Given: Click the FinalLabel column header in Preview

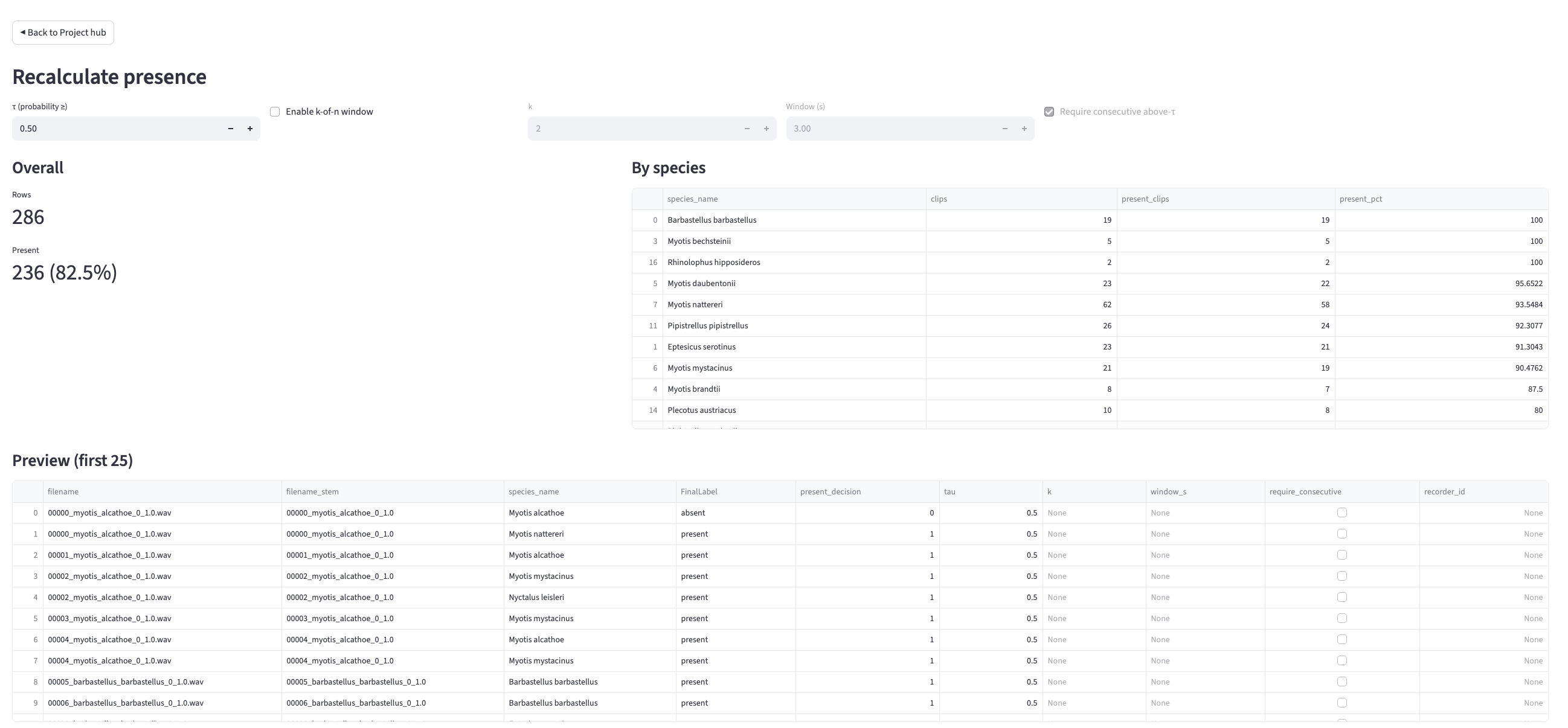Looking at the screenshot, I should click(699, 491).
